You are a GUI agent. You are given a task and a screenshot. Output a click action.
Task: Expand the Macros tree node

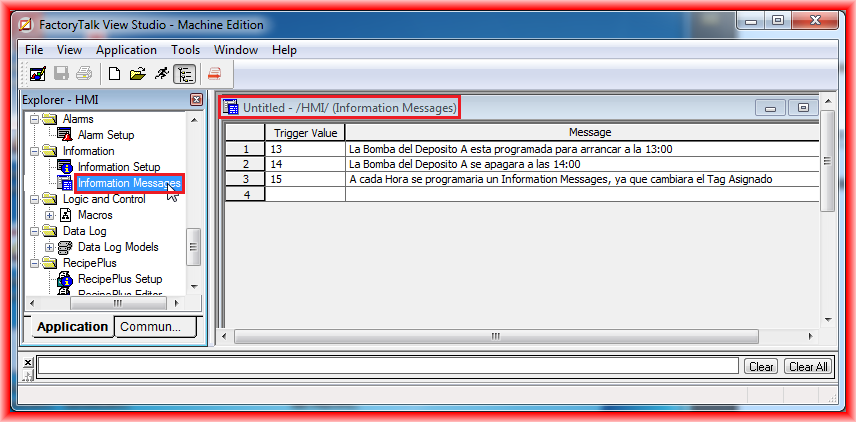point(50,215)
